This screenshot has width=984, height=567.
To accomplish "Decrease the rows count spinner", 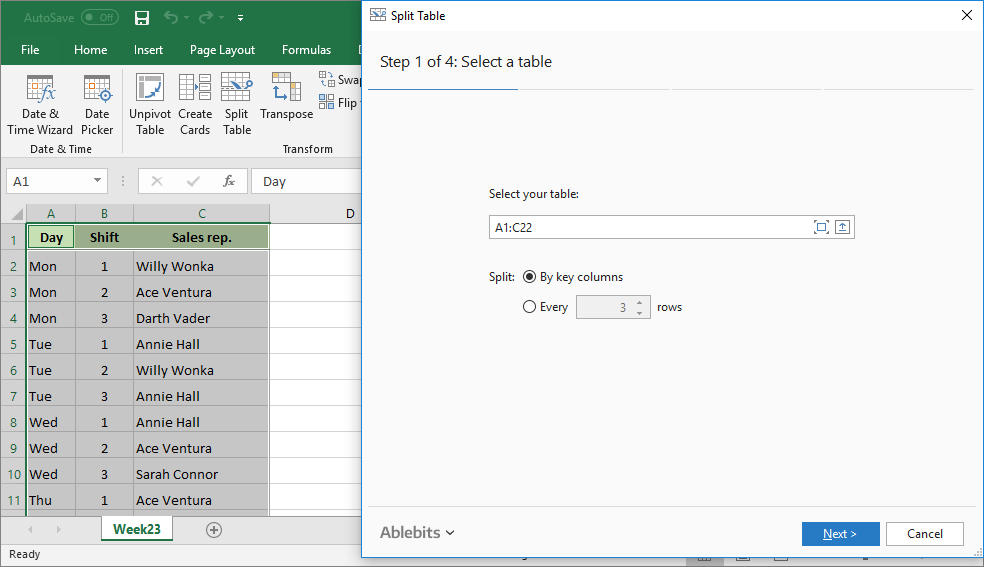I will (639, 312).
